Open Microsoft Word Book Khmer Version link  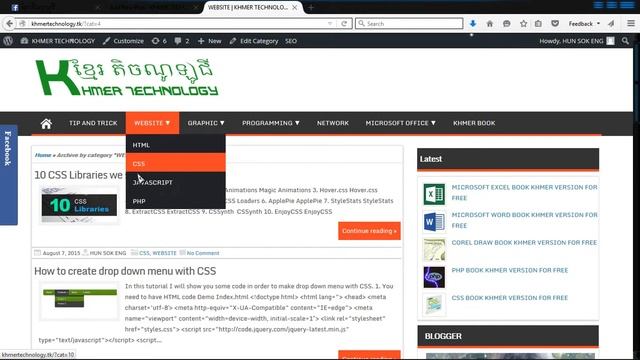(x=524, y=220)
